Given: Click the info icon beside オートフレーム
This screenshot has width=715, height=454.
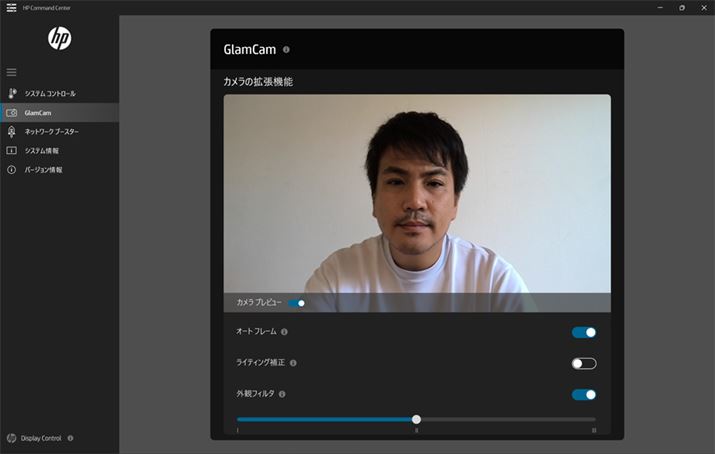Looking at the screenshot, I should click(x=285, y=332).
